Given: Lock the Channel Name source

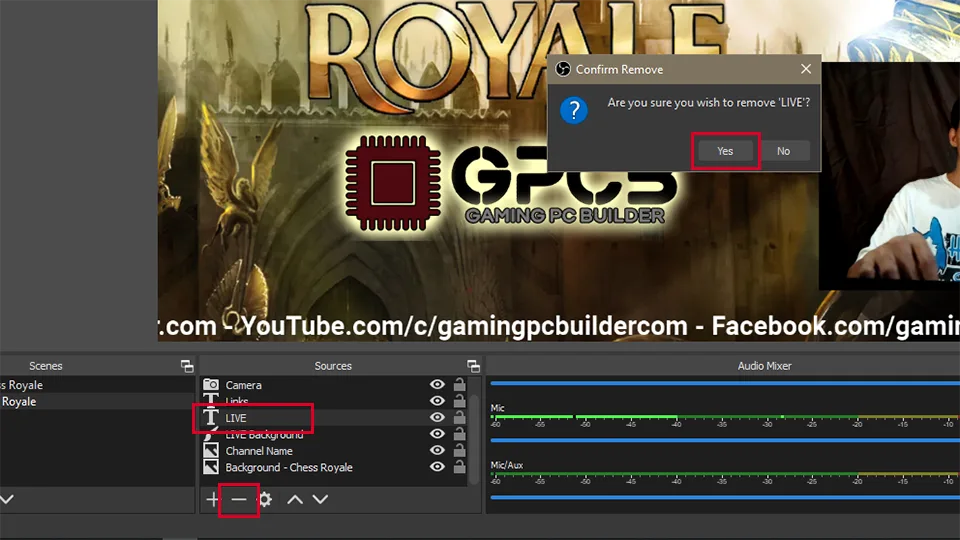Looking at the screenshot, I should click(x=459, y=451).
